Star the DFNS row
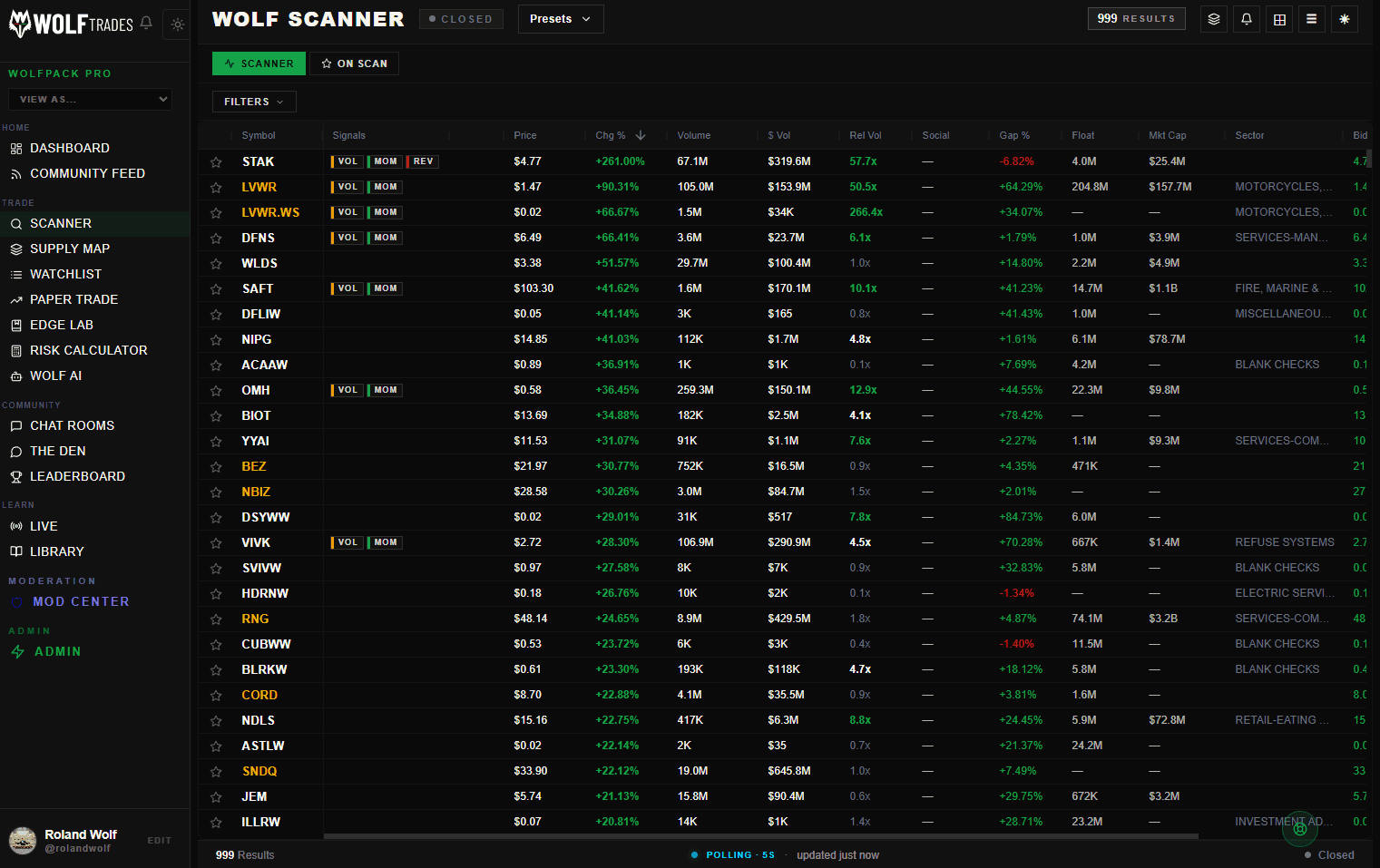The image size is (1380, 868). [x=216, y=239]
